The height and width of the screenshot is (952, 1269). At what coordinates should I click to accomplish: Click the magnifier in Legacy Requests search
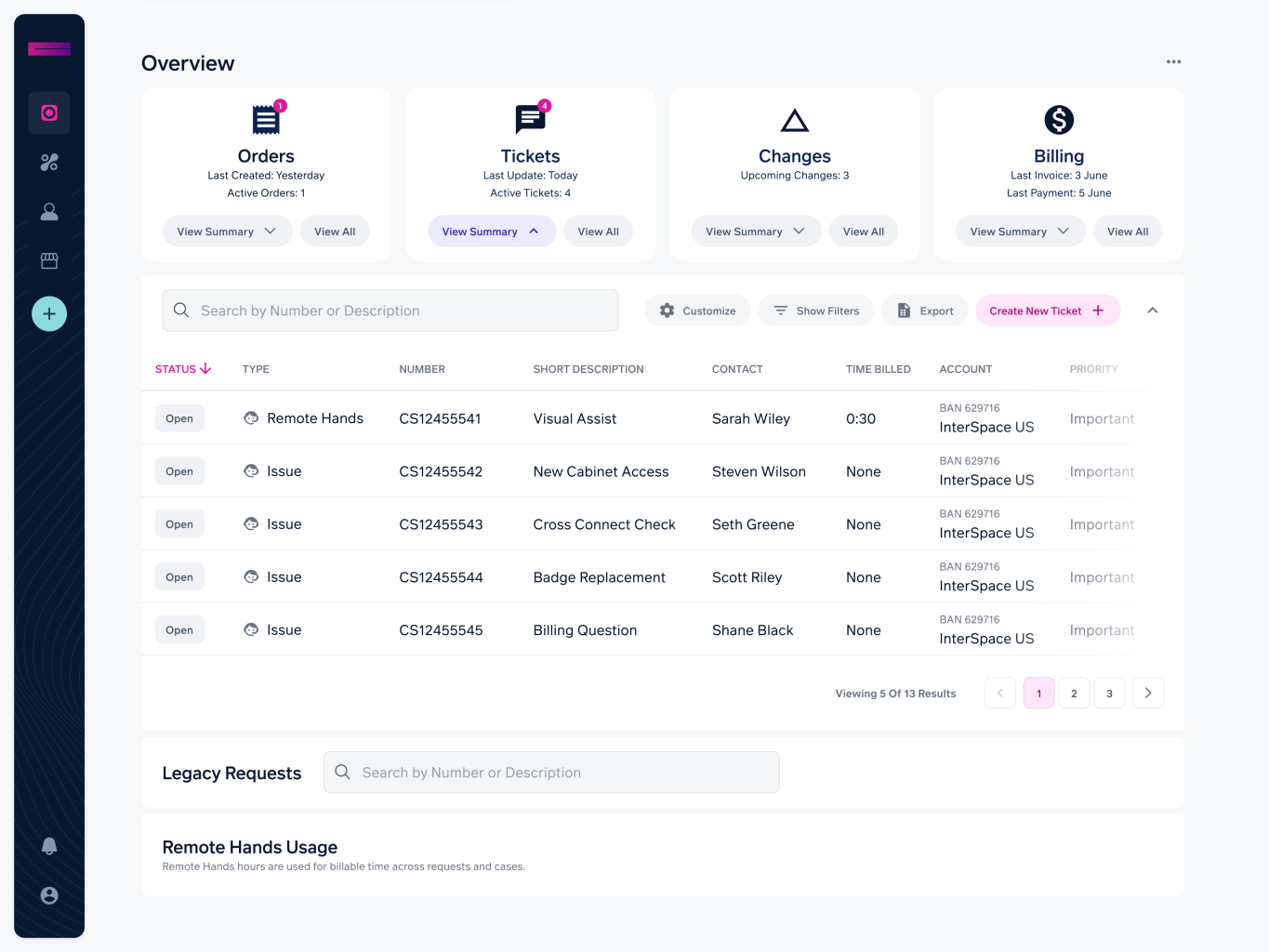[x=342, y=773]
